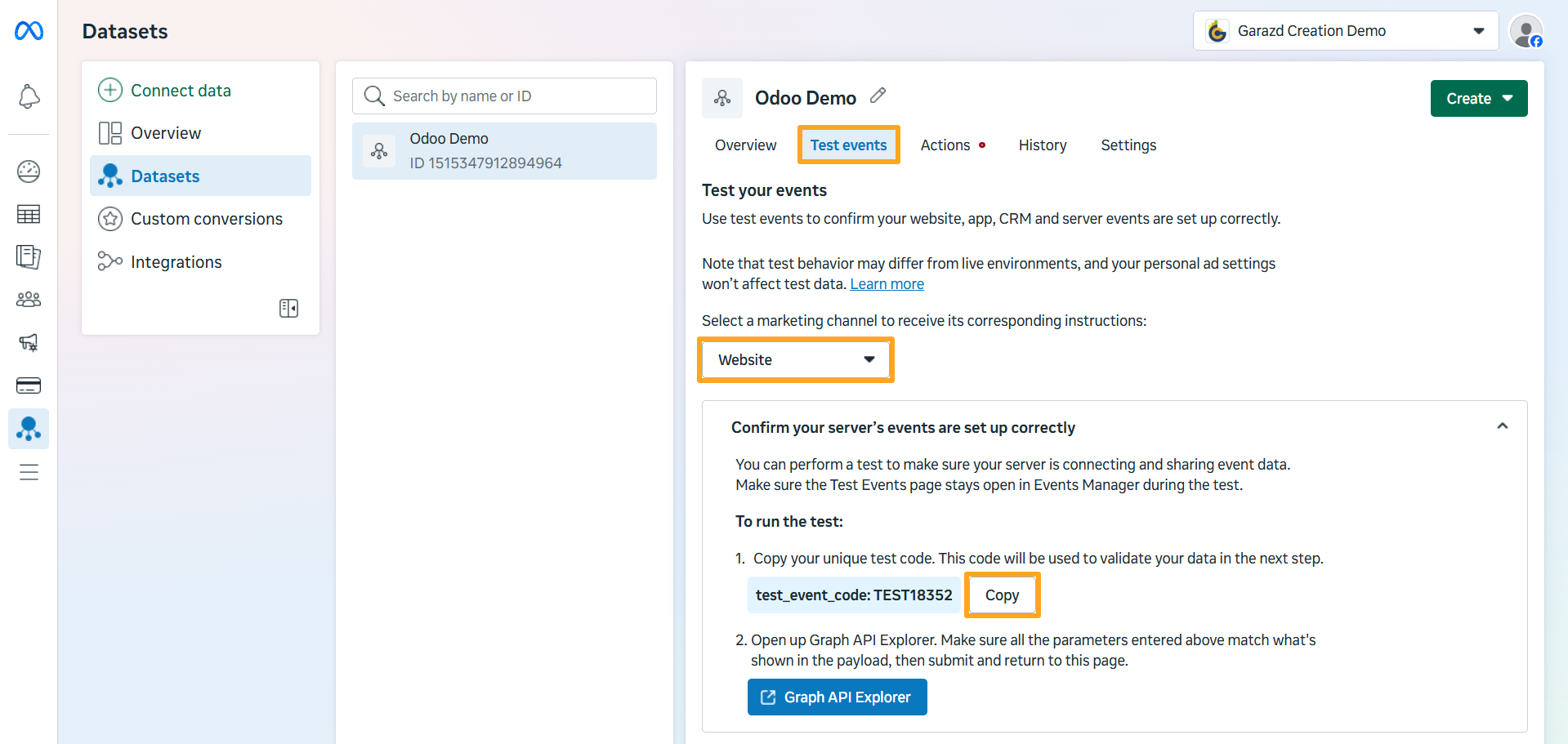Focus the Search by name or ID field
The height and width of the screenshot is (744, 1568).
[504, 96]
